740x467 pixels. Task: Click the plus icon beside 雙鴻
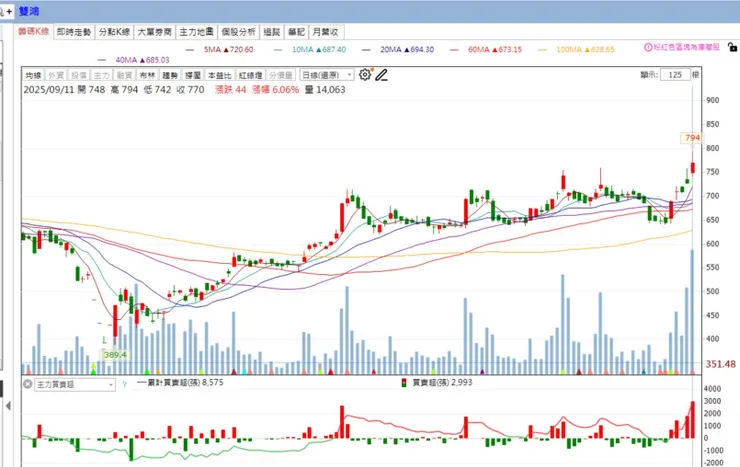point(9,11)
